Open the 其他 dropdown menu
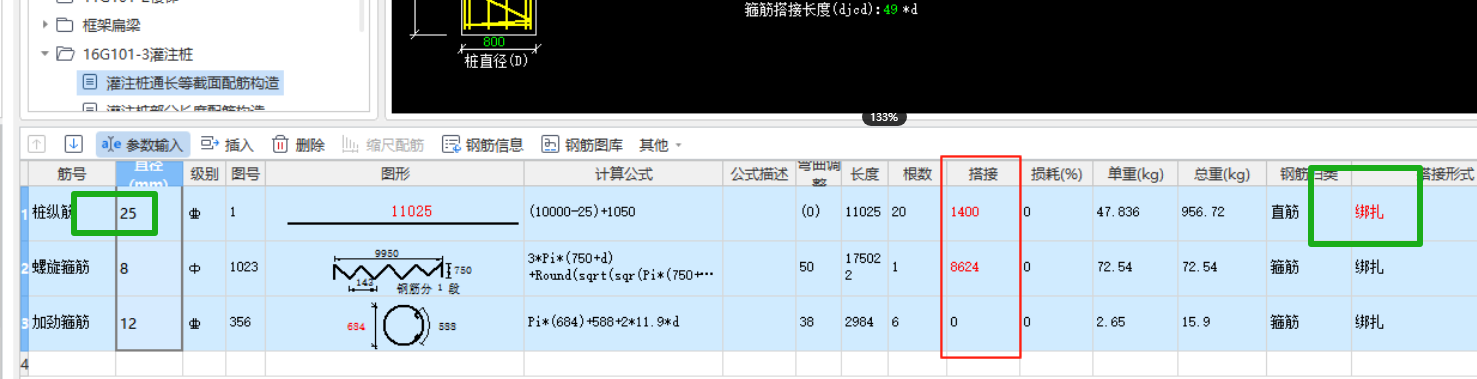1477x379 pixels. point(660,145)
